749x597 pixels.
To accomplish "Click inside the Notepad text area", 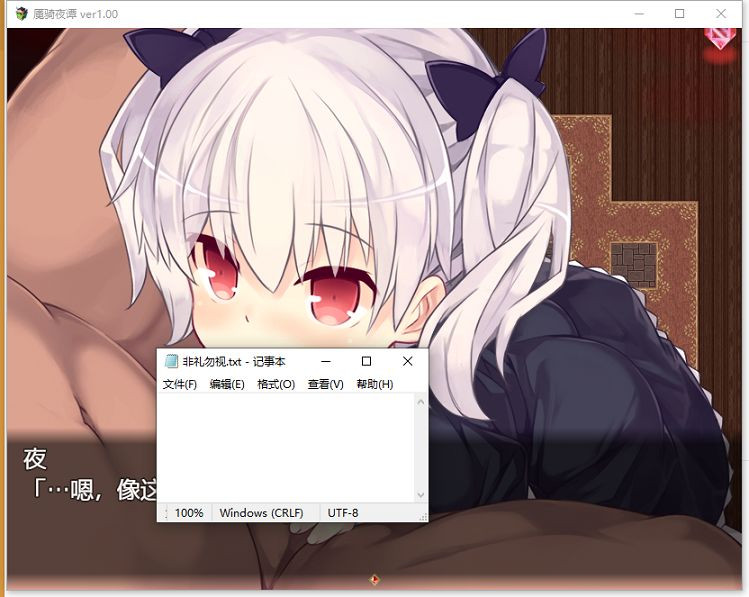I will click(287, 448).
